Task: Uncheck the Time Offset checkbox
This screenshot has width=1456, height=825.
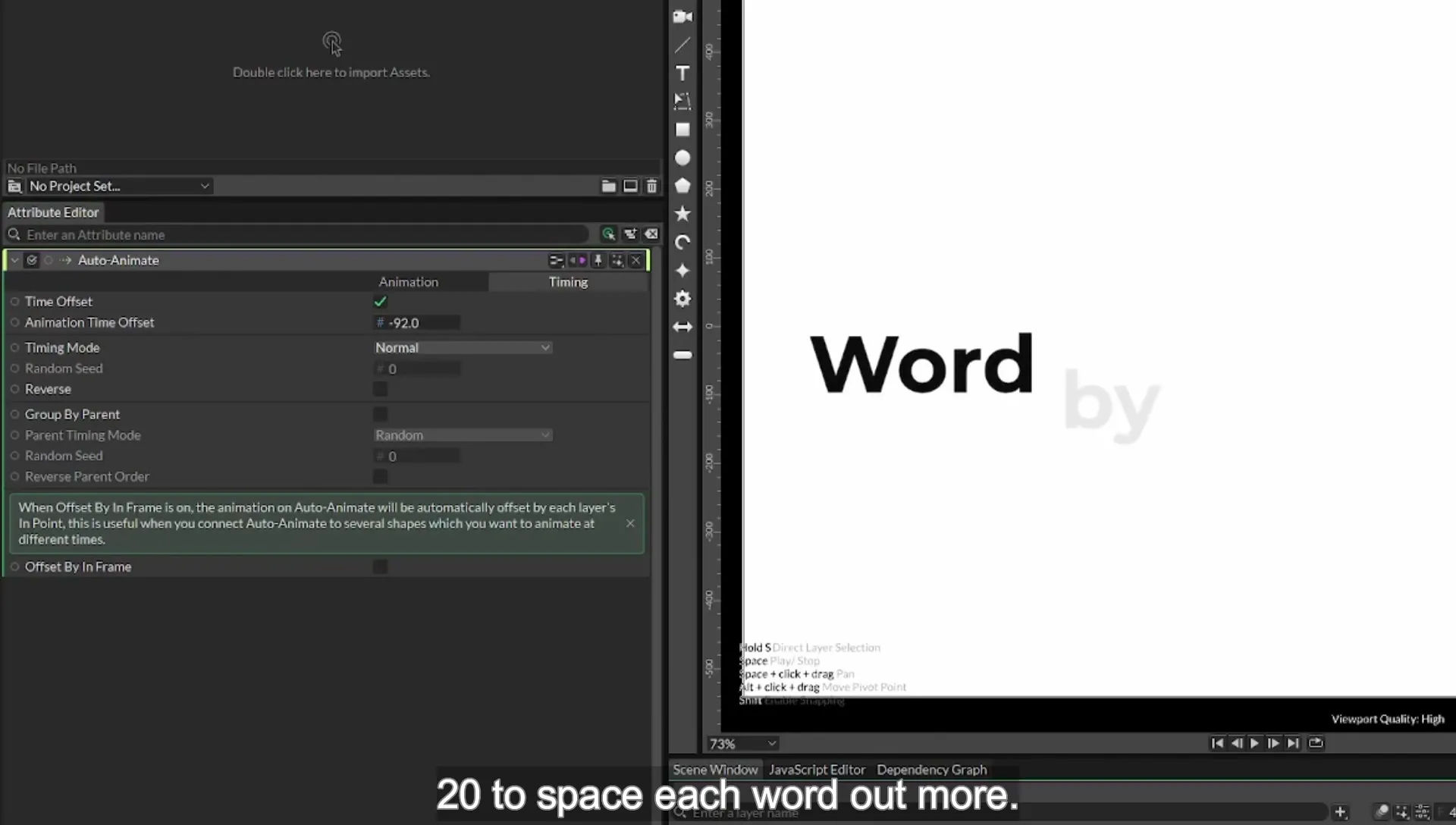Action: pyautogui.click(x=380, y=302)
